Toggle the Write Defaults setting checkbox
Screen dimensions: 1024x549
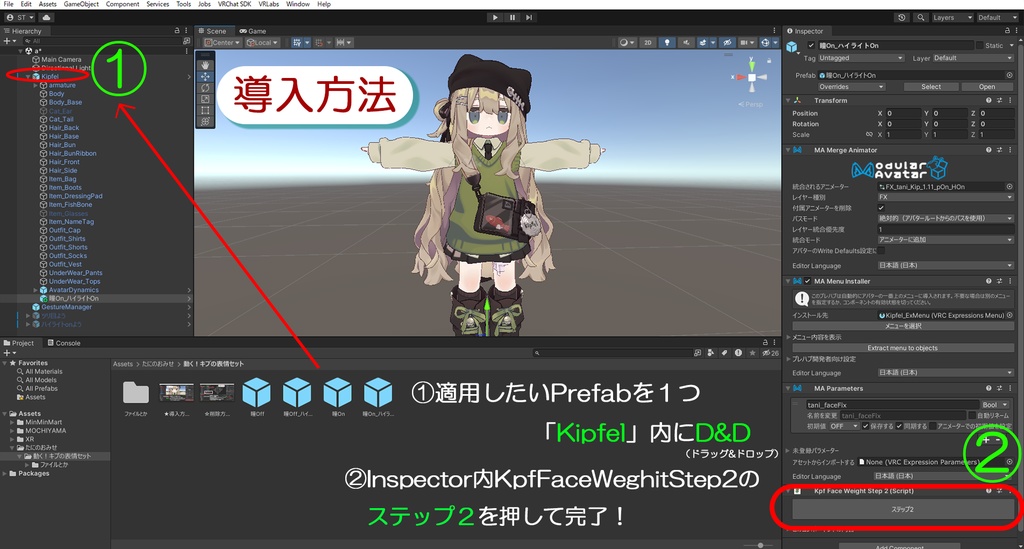pos(881,251)
